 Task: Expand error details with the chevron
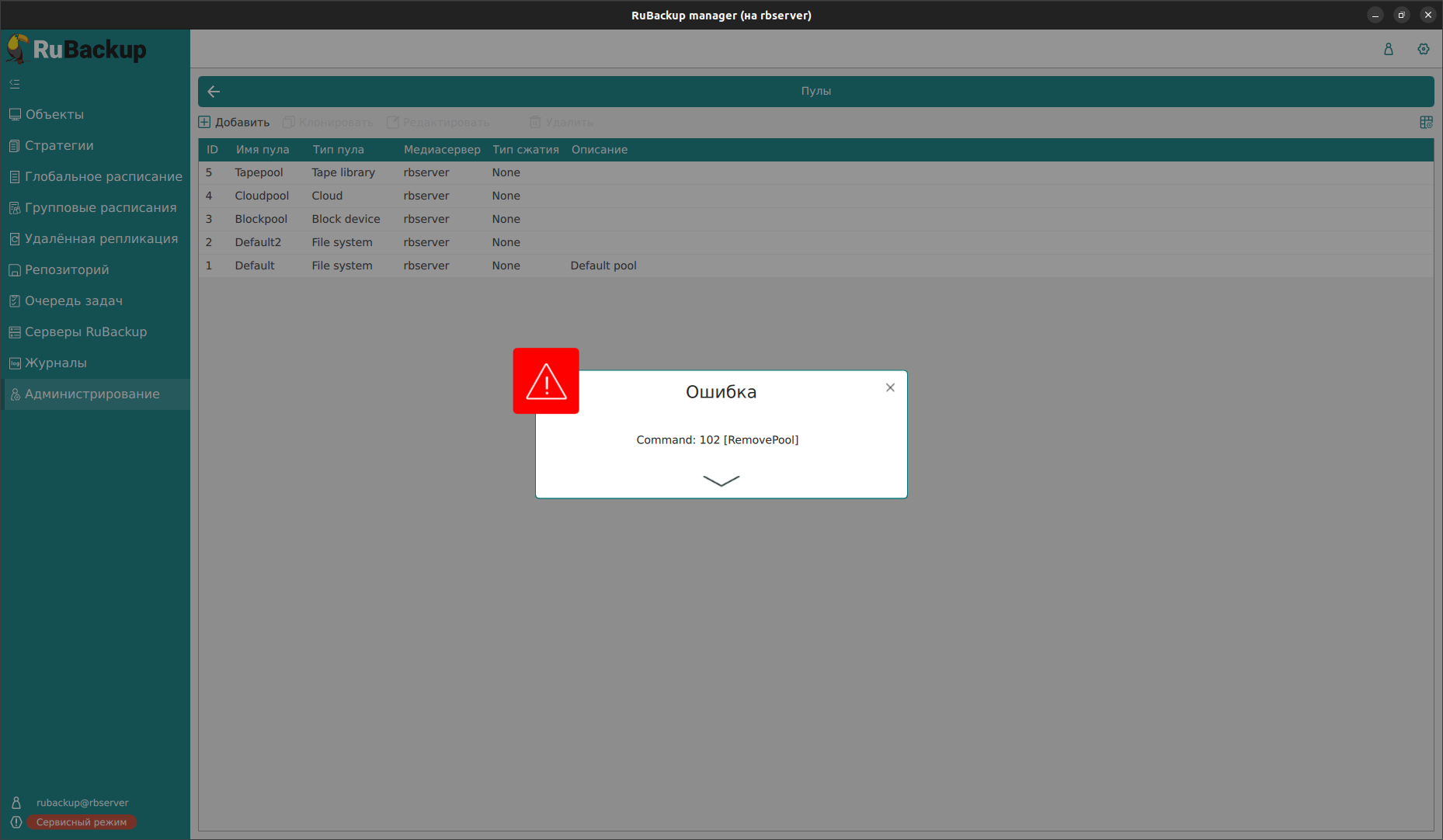[721, 481]
